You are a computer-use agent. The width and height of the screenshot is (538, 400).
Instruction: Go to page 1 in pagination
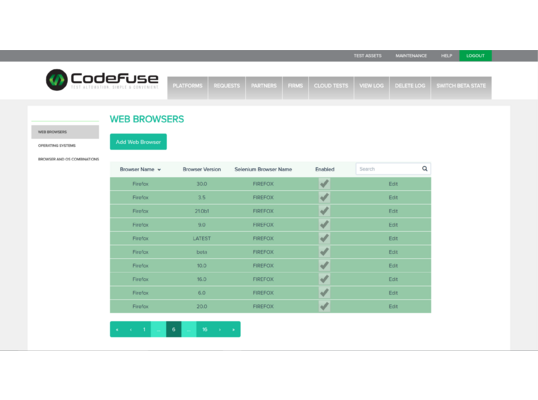[144, 329]
